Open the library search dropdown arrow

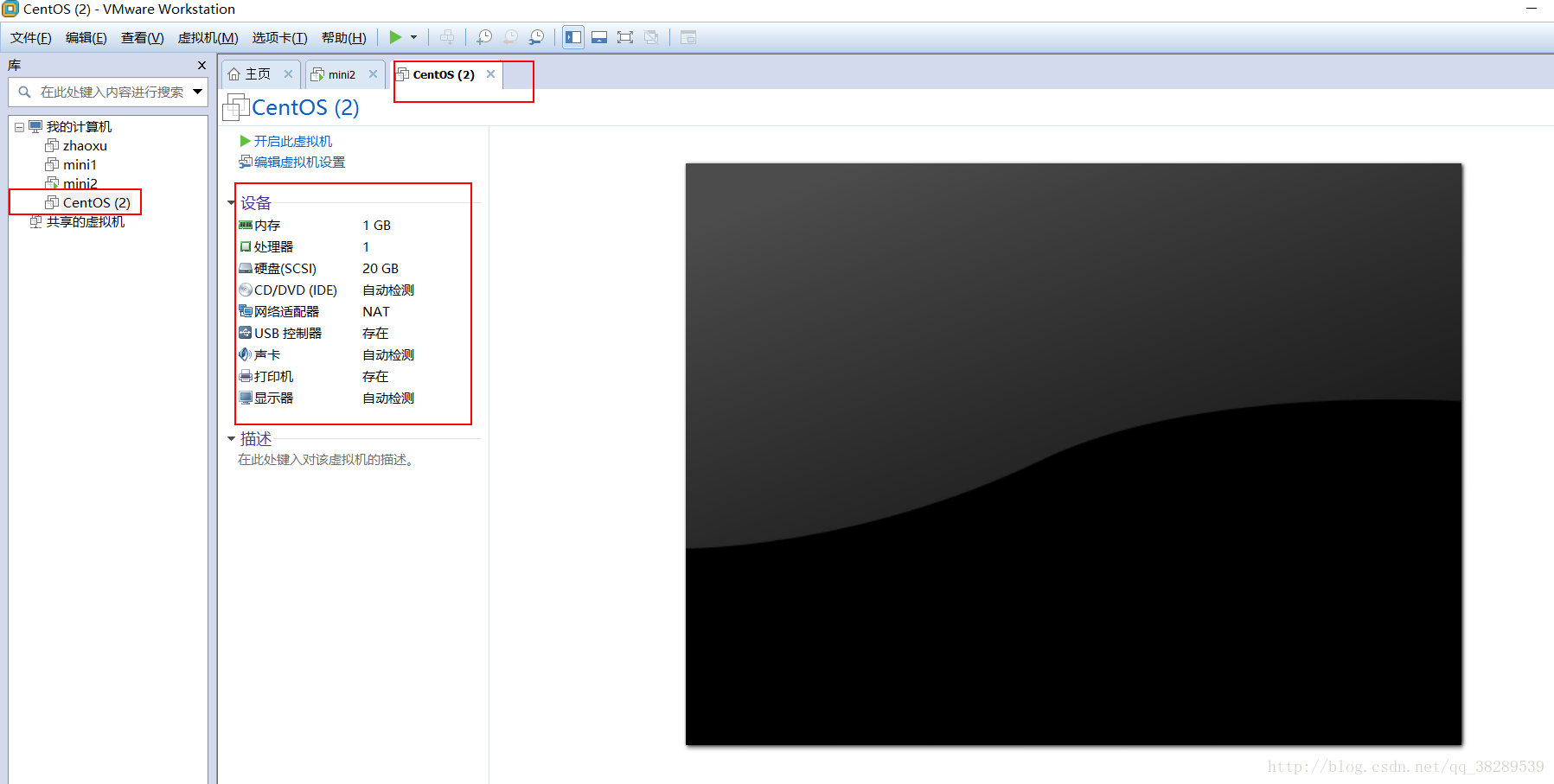point(197,92)
